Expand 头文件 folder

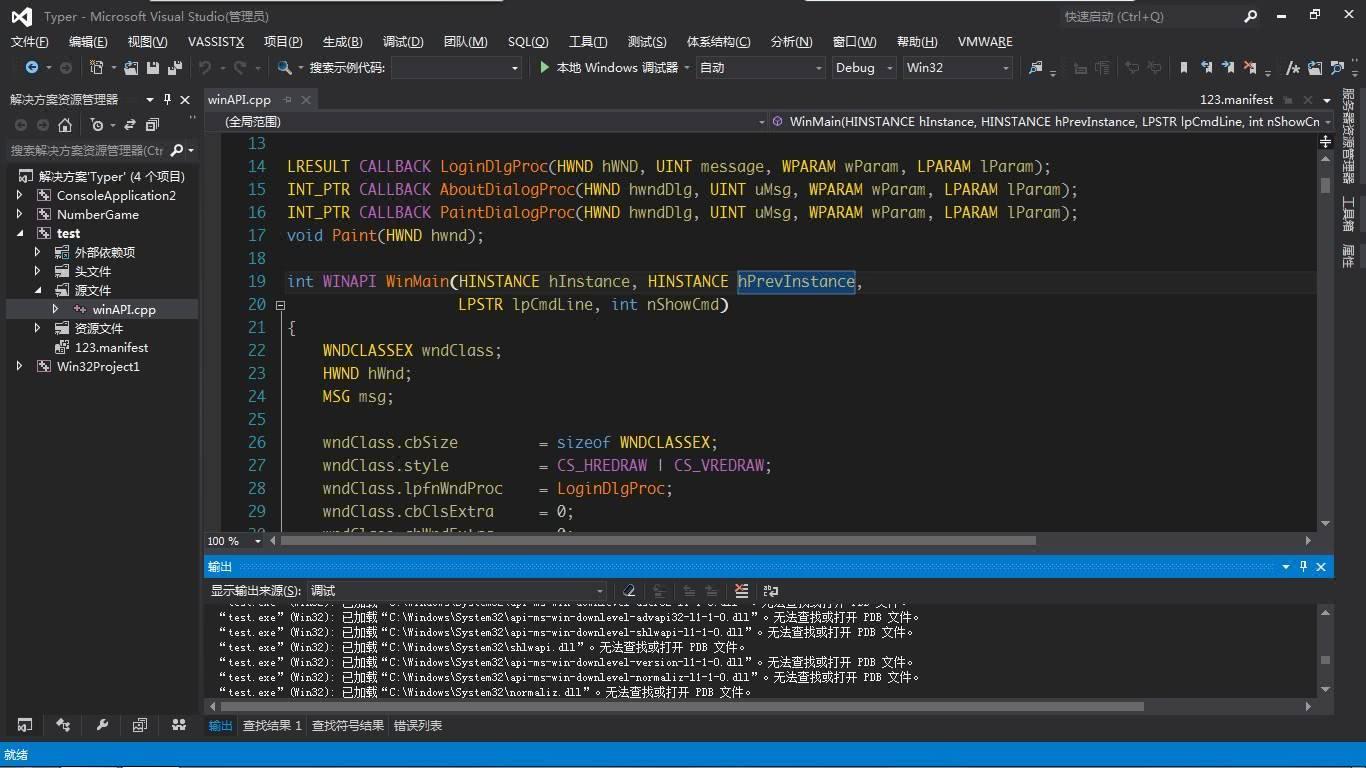38,271
